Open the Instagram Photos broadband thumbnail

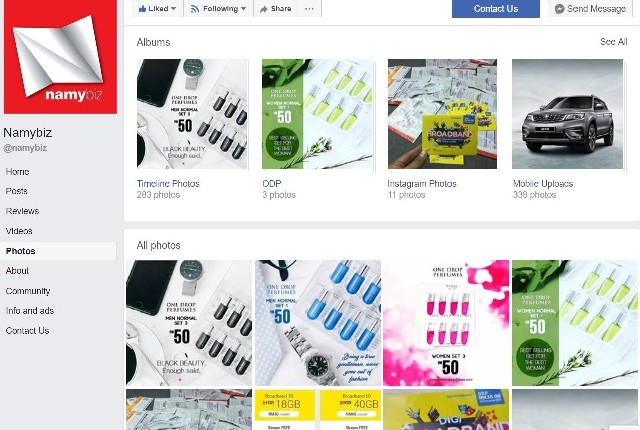tap(442, 114)
